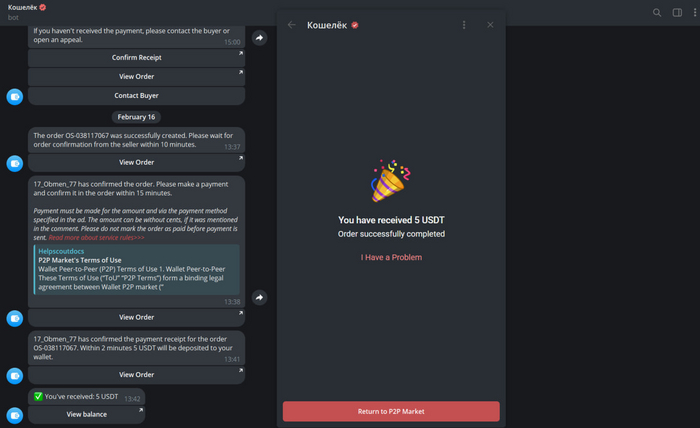Forward the payment instructions message
The width and height of the screenshot is (700, 428).
[259, 297]
